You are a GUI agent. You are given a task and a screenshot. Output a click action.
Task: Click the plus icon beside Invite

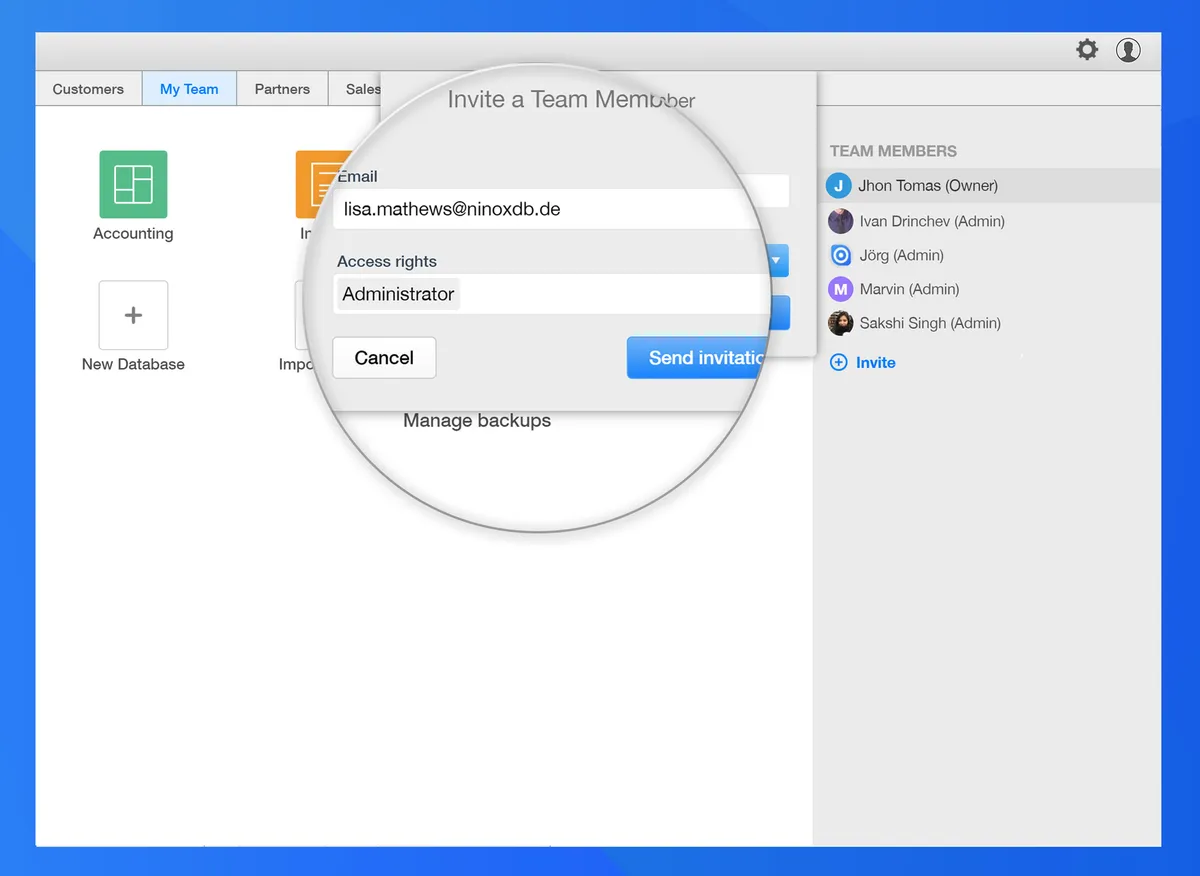click(x=839, y=362)
